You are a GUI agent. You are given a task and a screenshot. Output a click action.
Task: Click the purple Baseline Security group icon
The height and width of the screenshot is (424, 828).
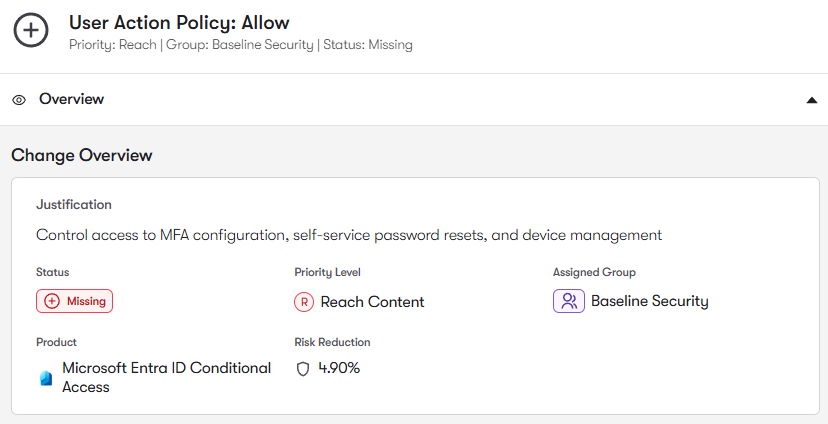tap(568, 301)
